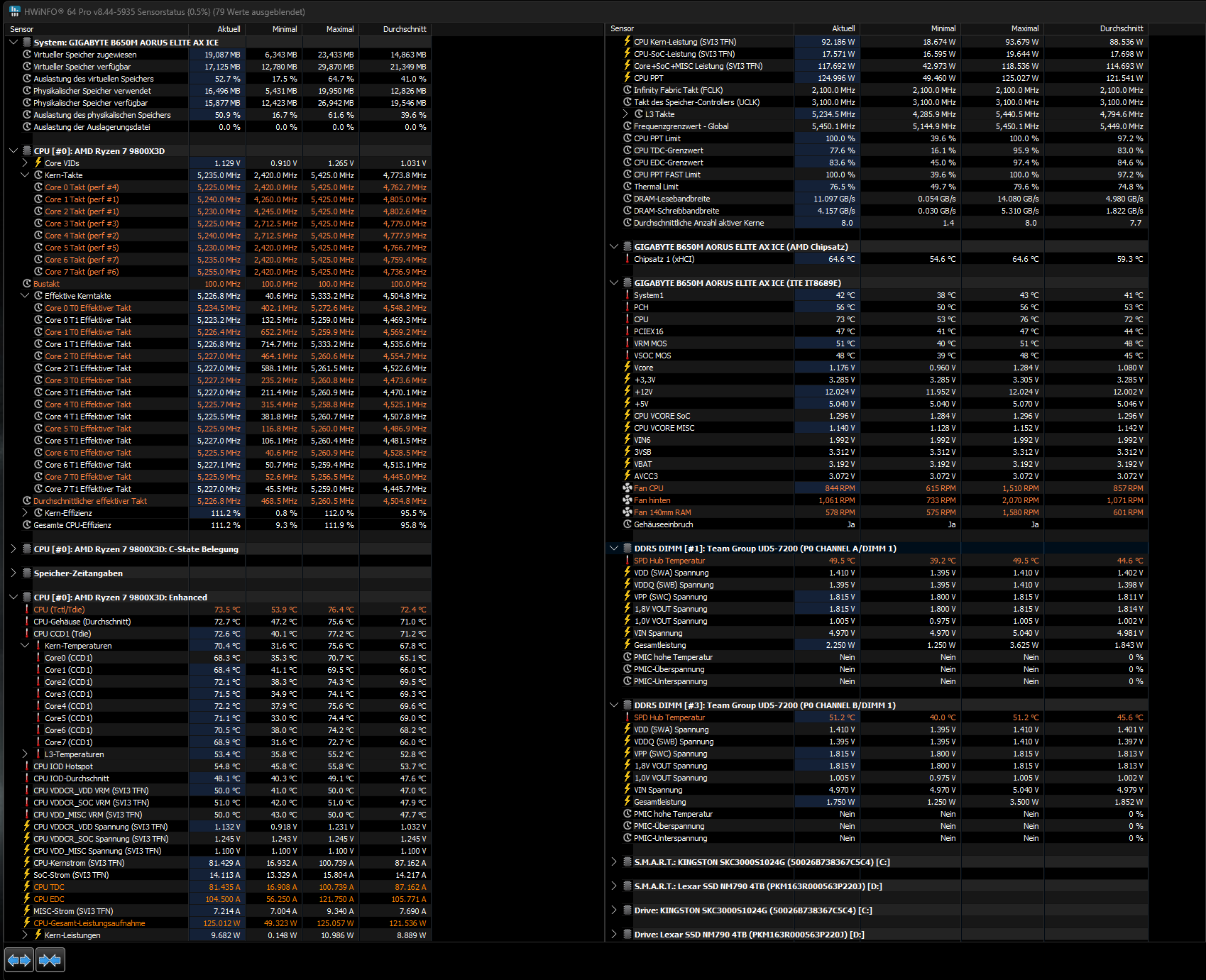
Task: Click the clock icon beside Gehäuseeinbruch
Action: pyautogui.click(x=627, y=524)
